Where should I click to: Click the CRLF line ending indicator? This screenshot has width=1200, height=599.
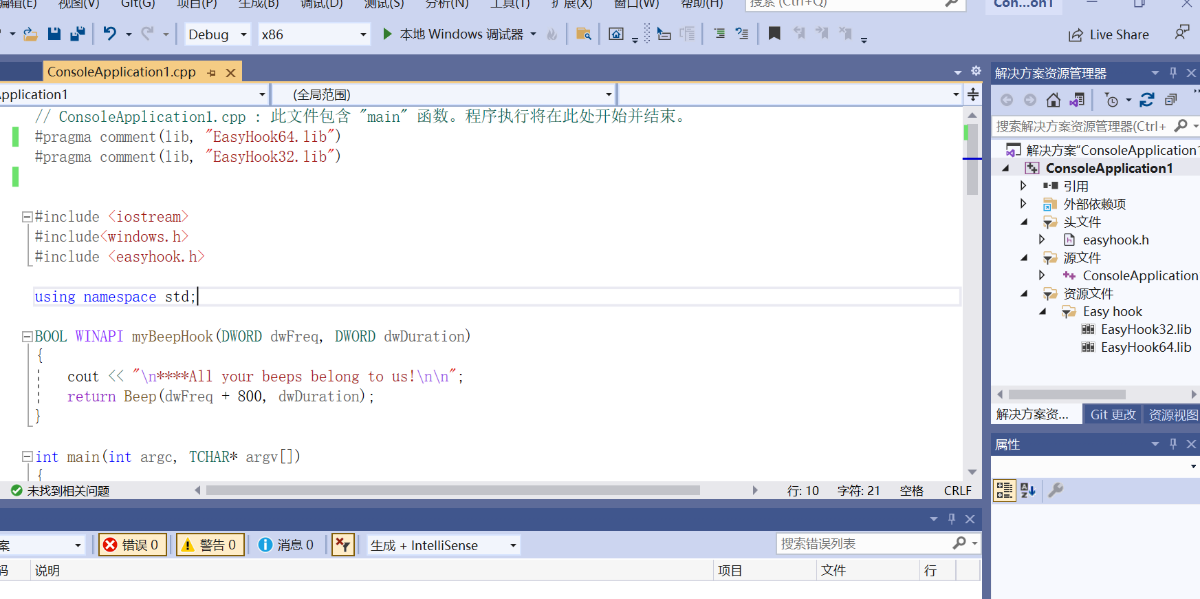point(958,490)
